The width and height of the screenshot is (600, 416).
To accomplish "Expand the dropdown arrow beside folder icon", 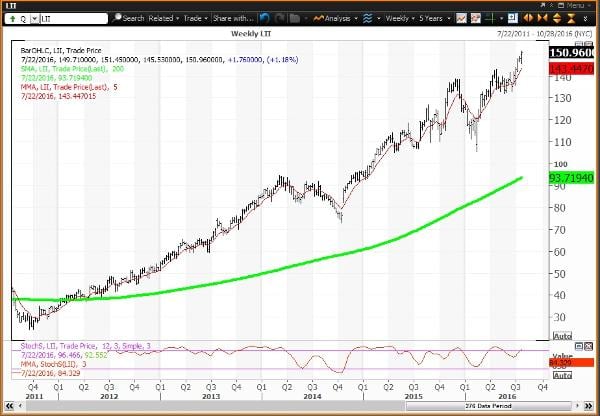I will pyautogui.click(x=306, y=18).
